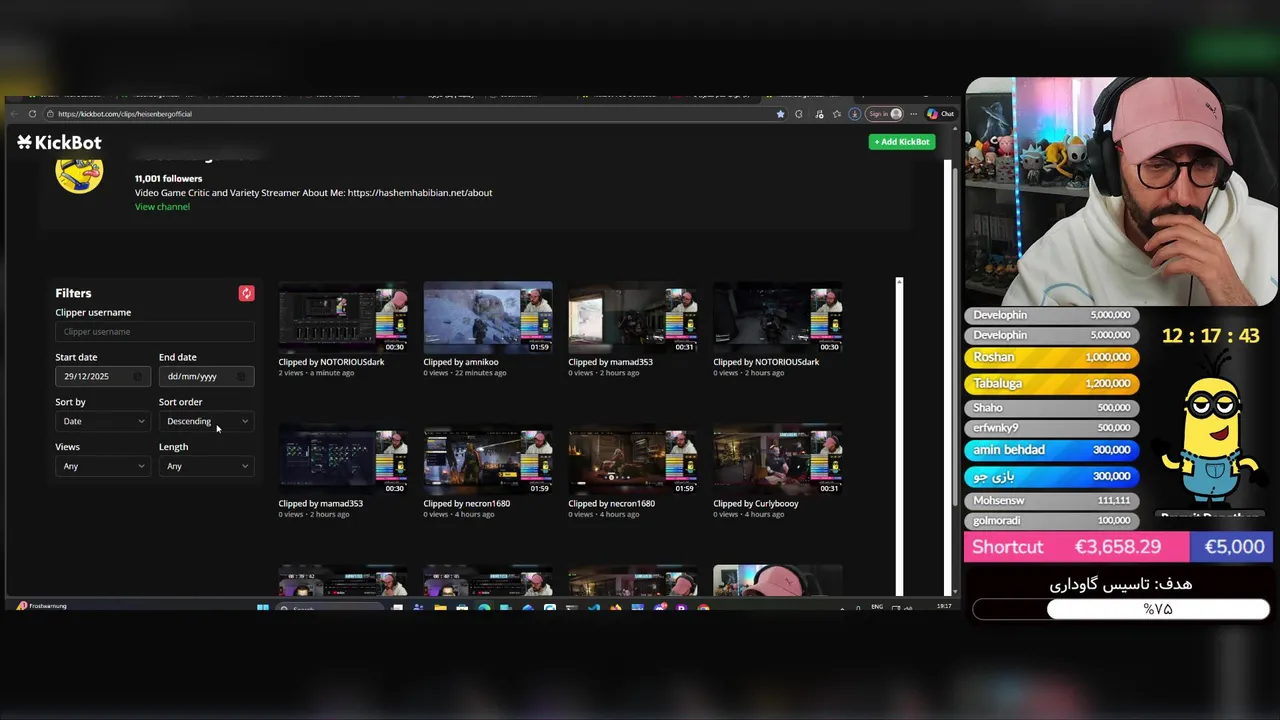This screenshot has width=1280, height=720.
Task: Click the Tabaluga 1,200,000 donor row
Action: 1052,383
